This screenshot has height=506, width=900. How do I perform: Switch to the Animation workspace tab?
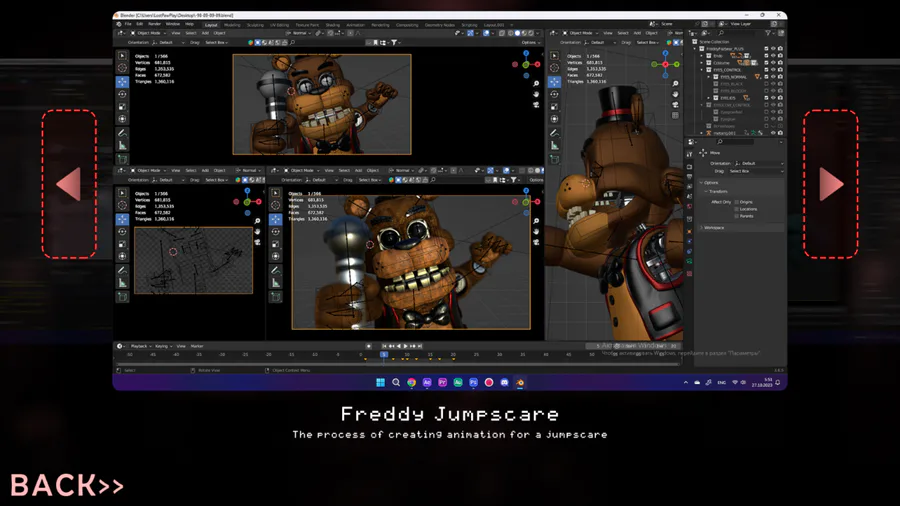tap(355, 25)
